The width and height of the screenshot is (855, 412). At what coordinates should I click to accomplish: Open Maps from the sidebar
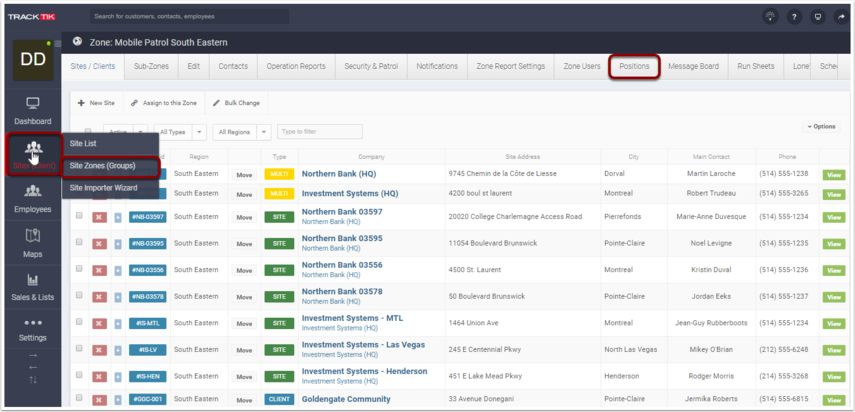pos(33,243)
